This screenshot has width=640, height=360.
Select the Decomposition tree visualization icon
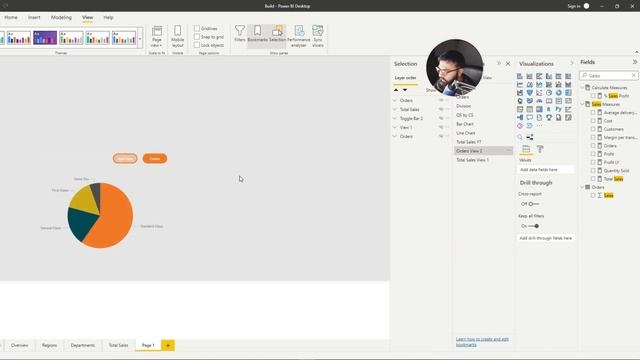click(520, 118)
